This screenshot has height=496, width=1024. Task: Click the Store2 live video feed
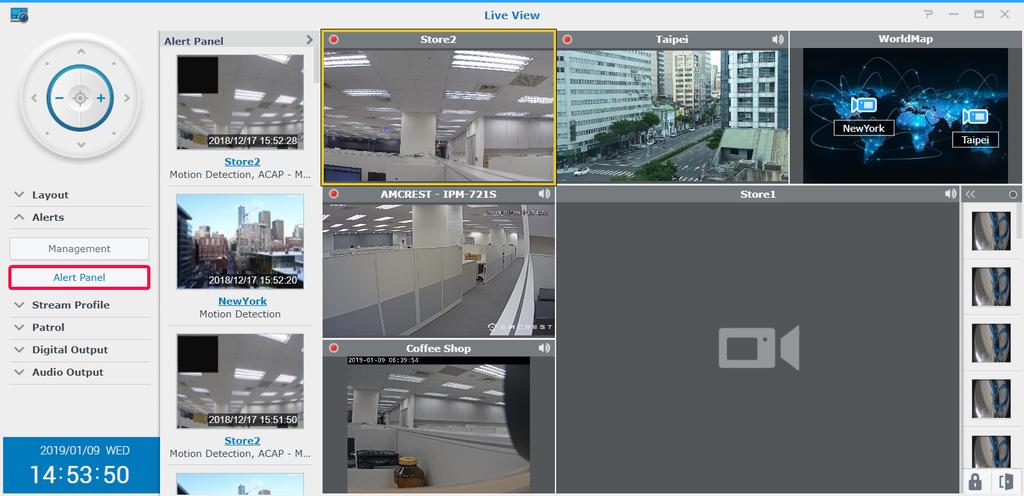(x=438, y=116)
